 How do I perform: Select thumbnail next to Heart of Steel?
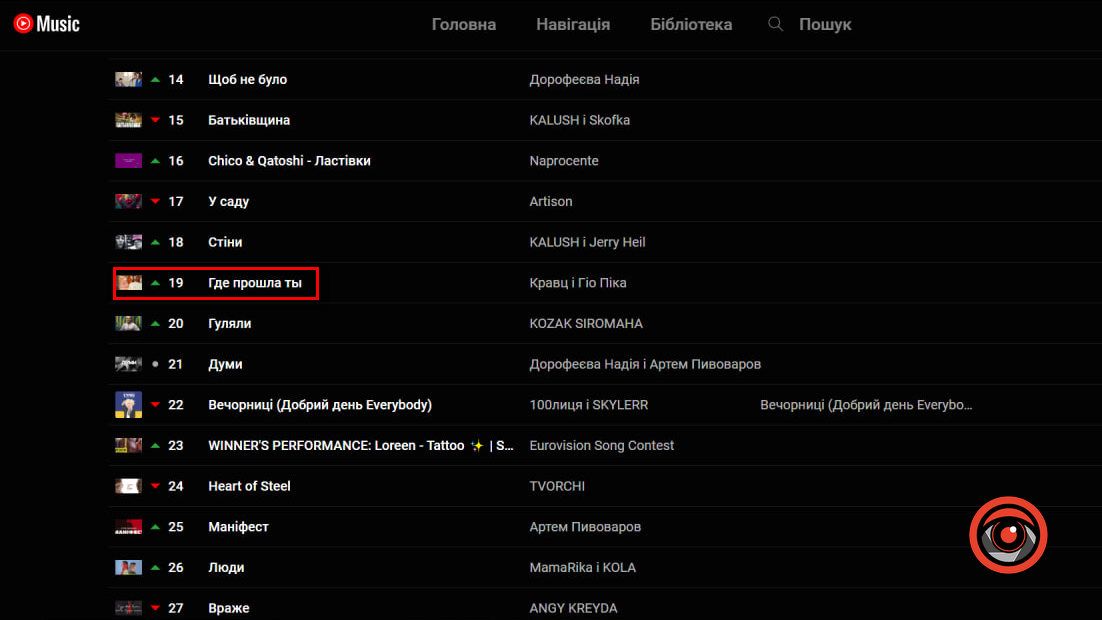tap(128, 486)
